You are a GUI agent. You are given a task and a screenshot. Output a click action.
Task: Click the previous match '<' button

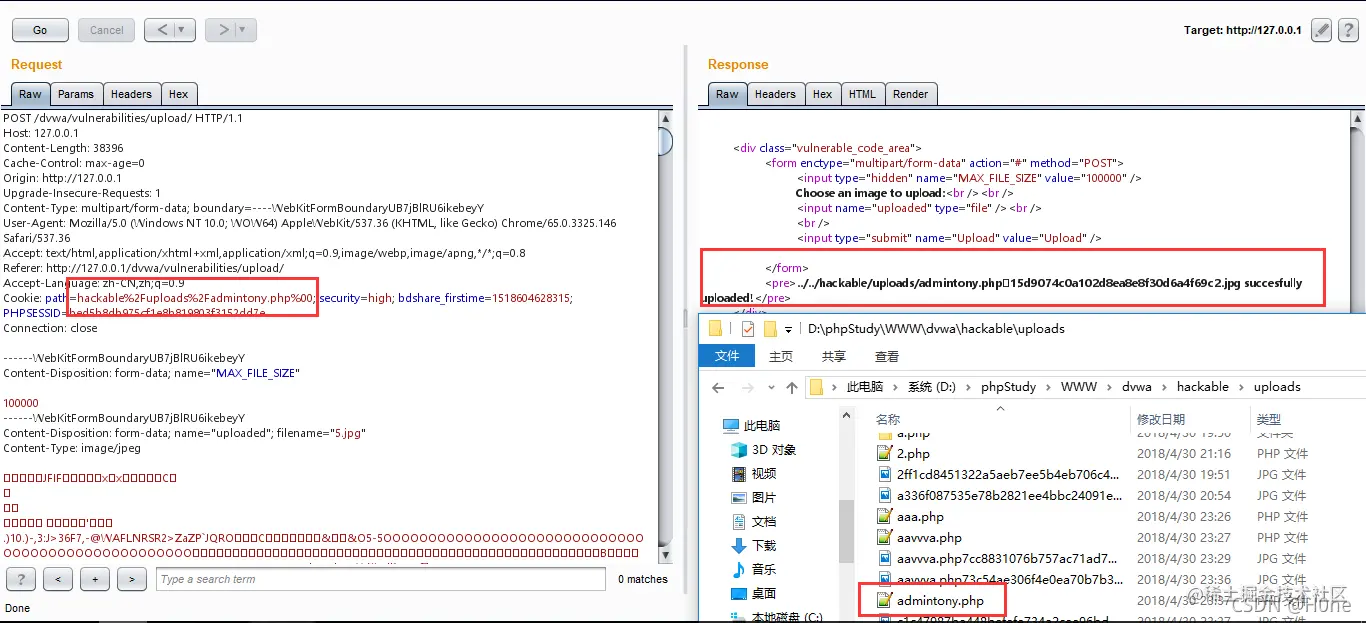(58, 579)
